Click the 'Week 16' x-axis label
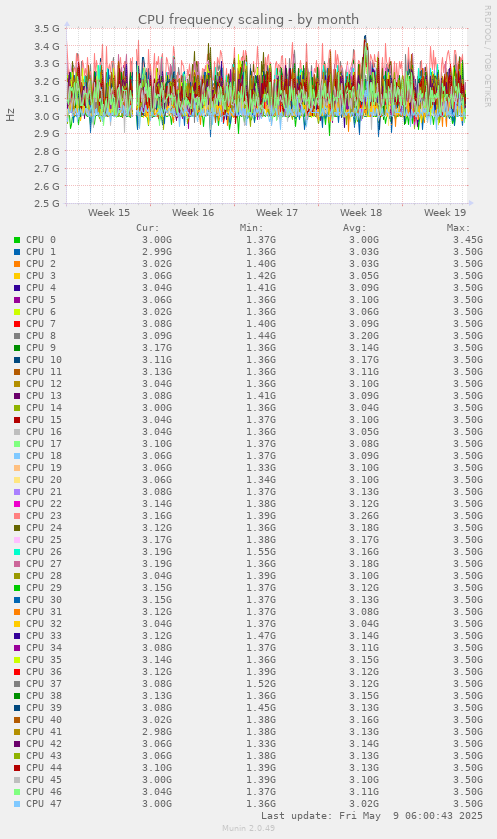Screen dimensions: 497x839 (193, 212)
